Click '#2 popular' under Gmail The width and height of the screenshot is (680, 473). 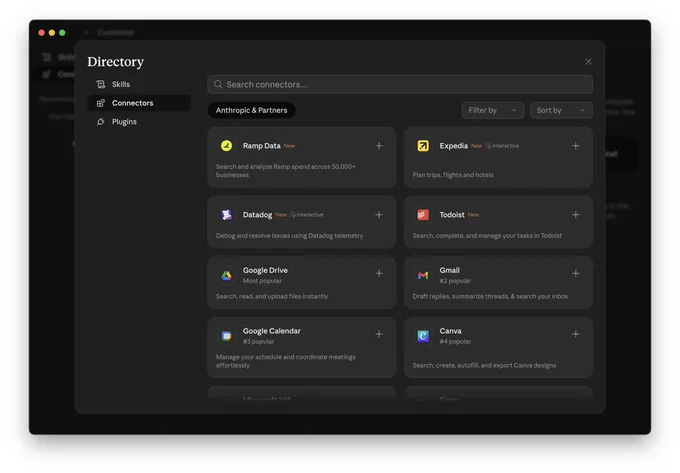pos(455,281)
